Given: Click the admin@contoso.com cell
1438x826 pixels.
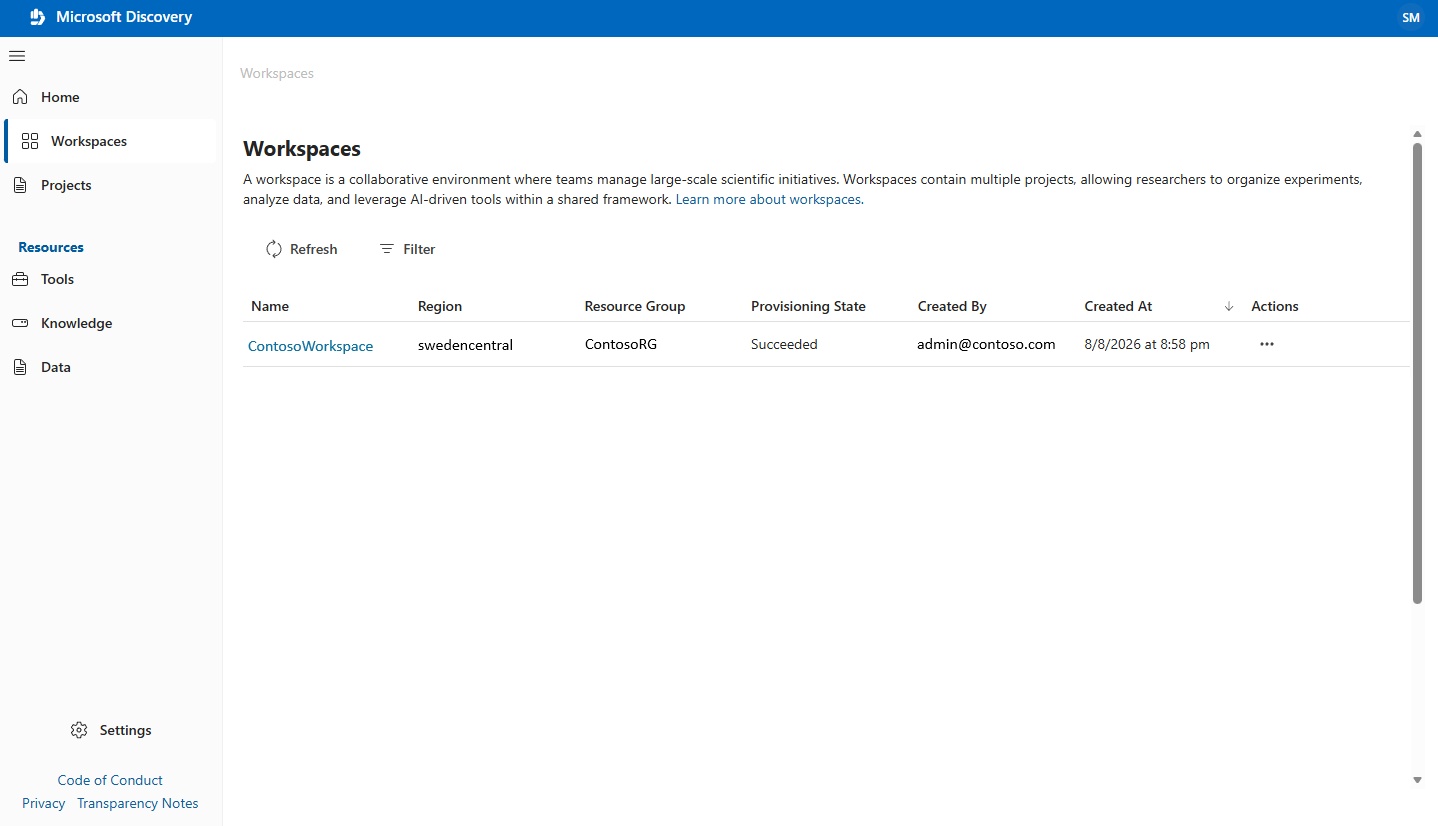Looking at the screenshot, I should (x=986, y=344).
